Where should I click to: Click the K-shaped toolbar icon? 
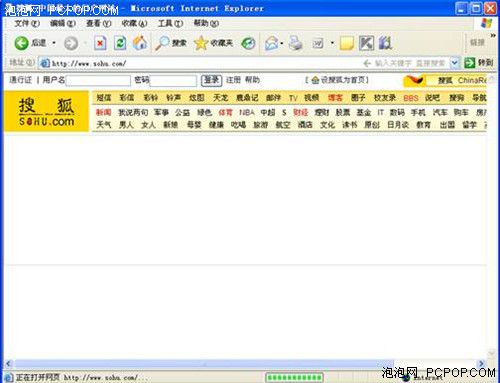[366, 43]
